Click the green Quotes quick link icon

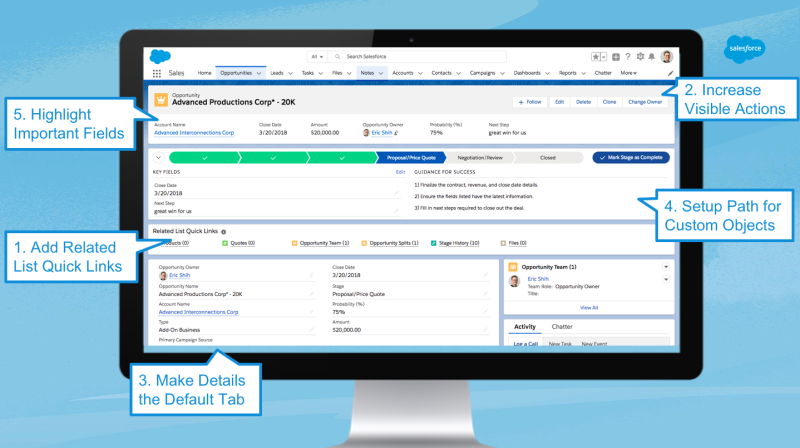click(225, 243)
